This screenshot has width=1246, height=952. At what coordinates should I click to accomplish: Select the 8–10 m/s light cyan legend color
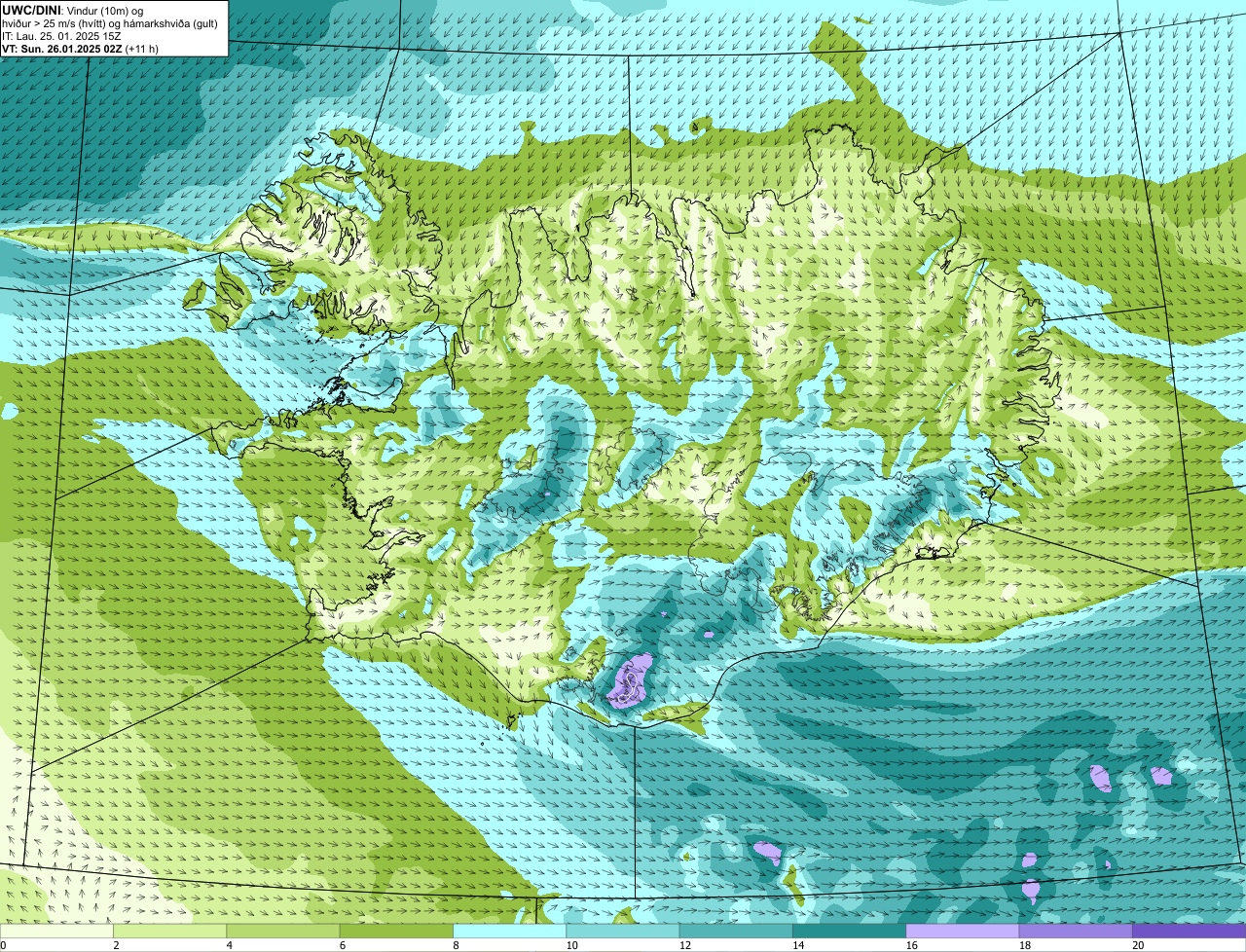click(x=510, y=931)
